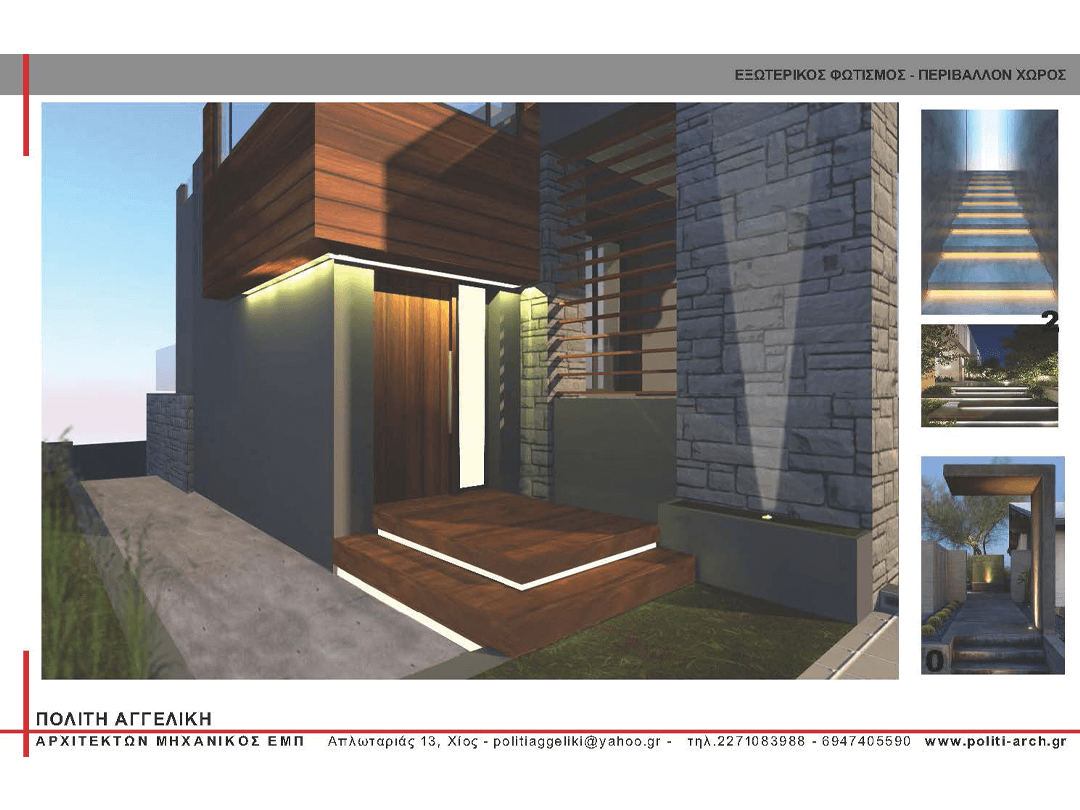Screen dimensions: 1080x810
Task: Click the text ΑΡΧΙΤΕΚΤΩΝ ΜΗΧΑΝΙΚΟΣ ΕΜΠ
Action: pos(169,742)
